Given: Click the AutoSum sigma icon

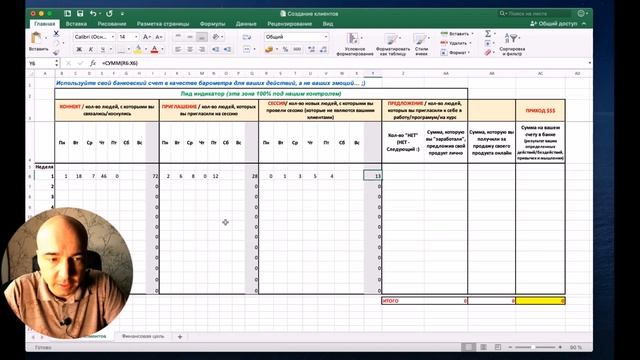Looking at the screenshot, I should point(488,33).
